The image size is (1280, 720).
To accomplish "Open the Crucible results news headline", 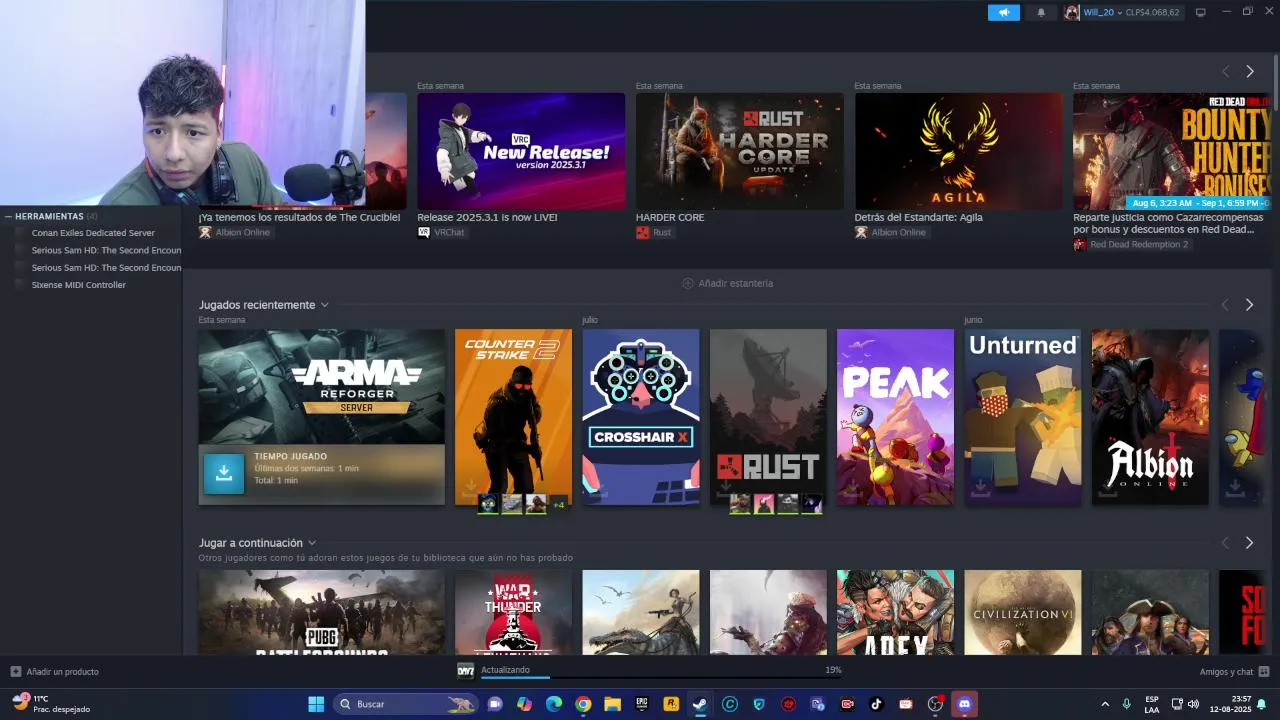I will 299,217.
